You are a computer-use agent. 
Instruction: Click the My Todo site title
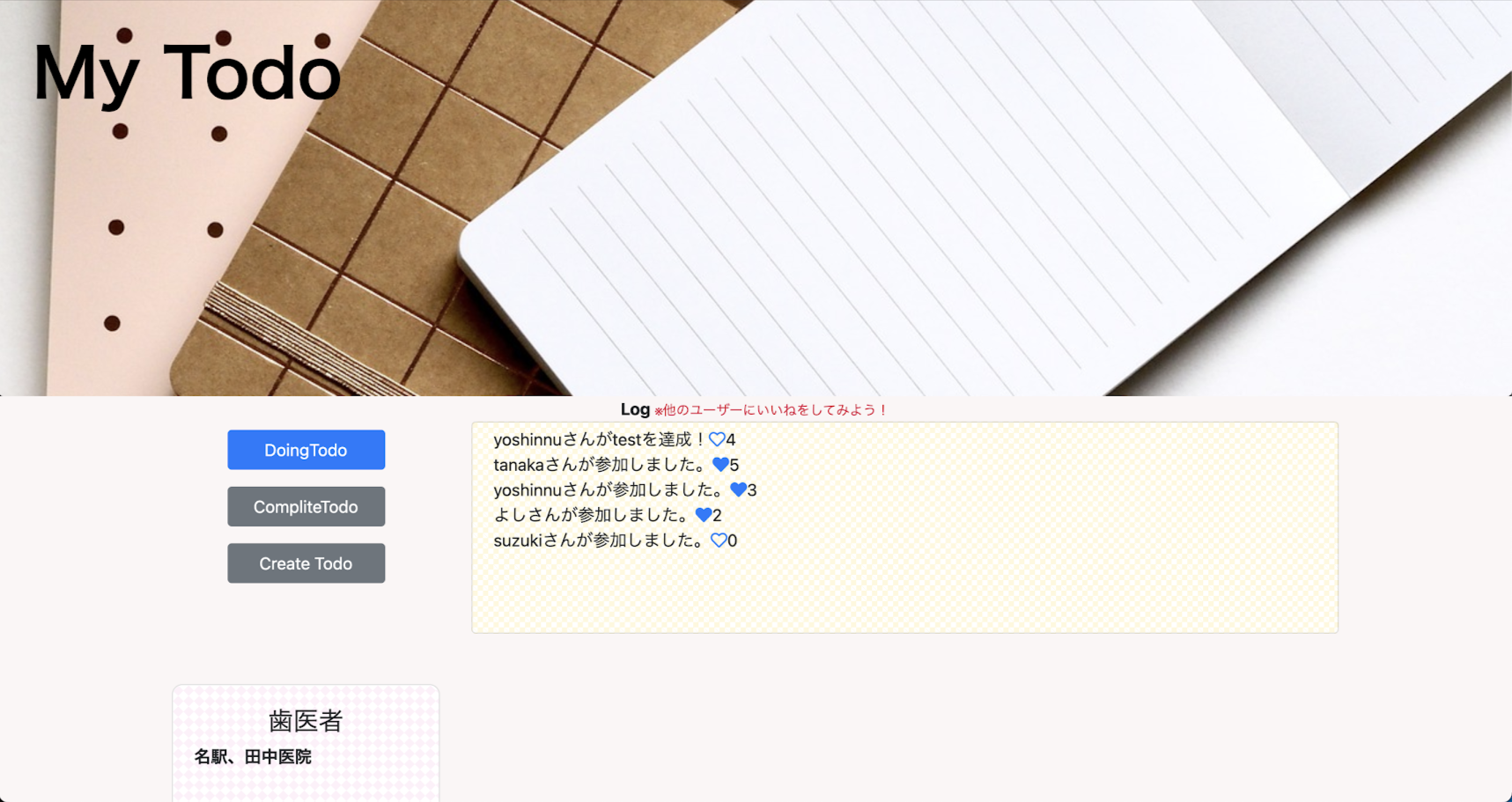[186, 75]
